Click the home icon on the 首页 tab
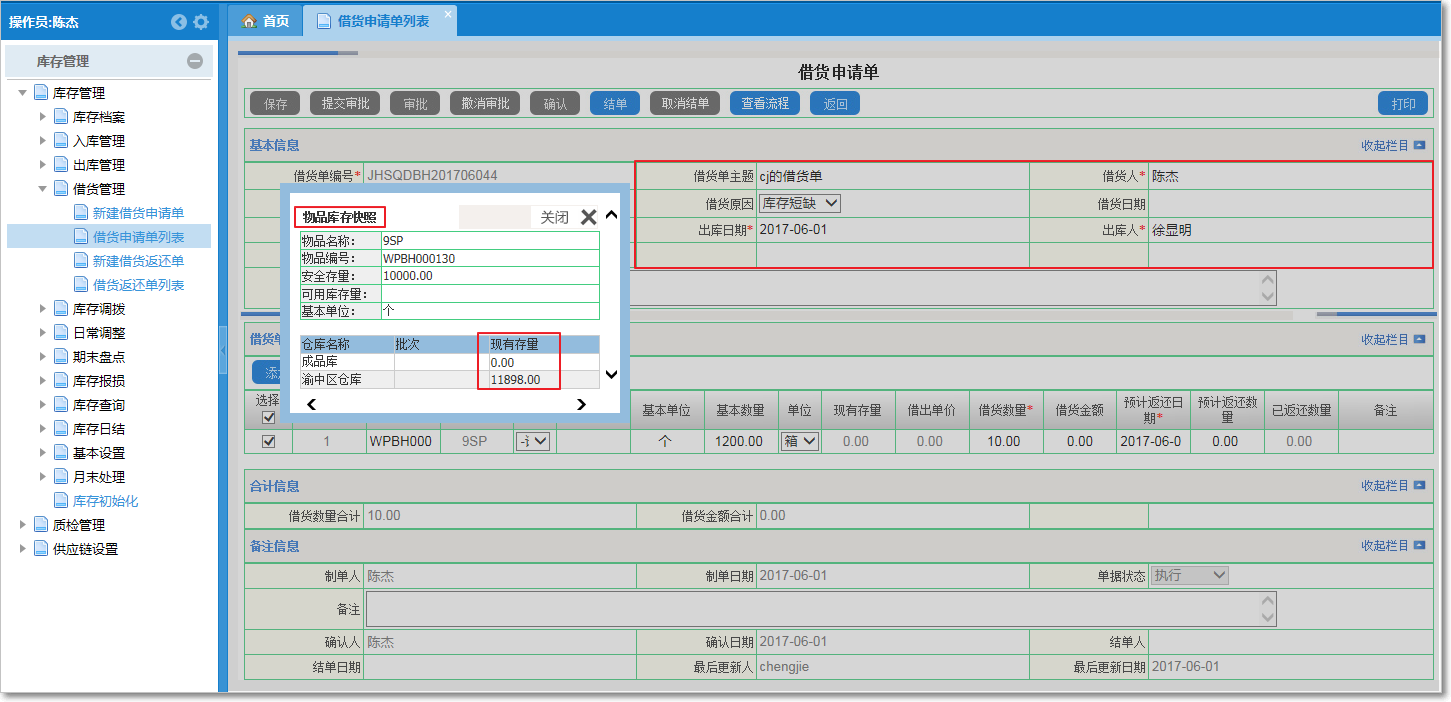1451x702 pixels. click(250, 21)
